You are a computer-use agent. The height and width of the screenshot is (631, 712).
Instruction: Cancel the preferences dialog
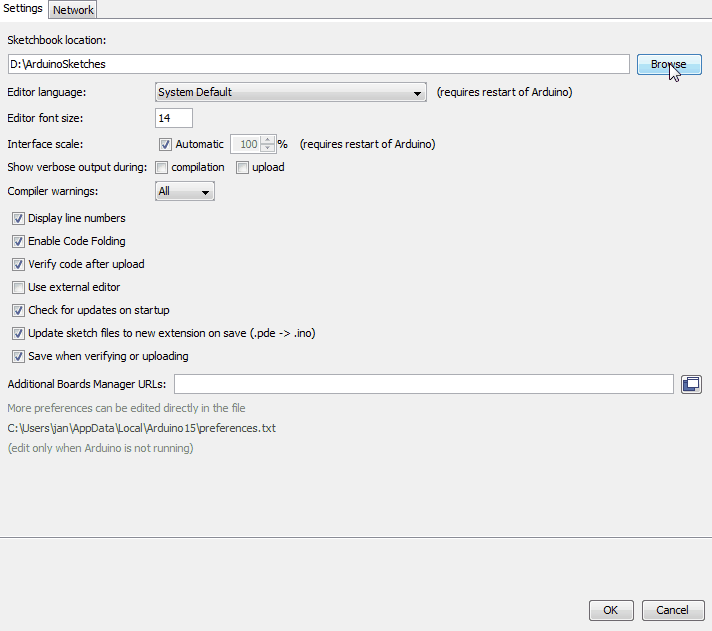tap(672, 610)
